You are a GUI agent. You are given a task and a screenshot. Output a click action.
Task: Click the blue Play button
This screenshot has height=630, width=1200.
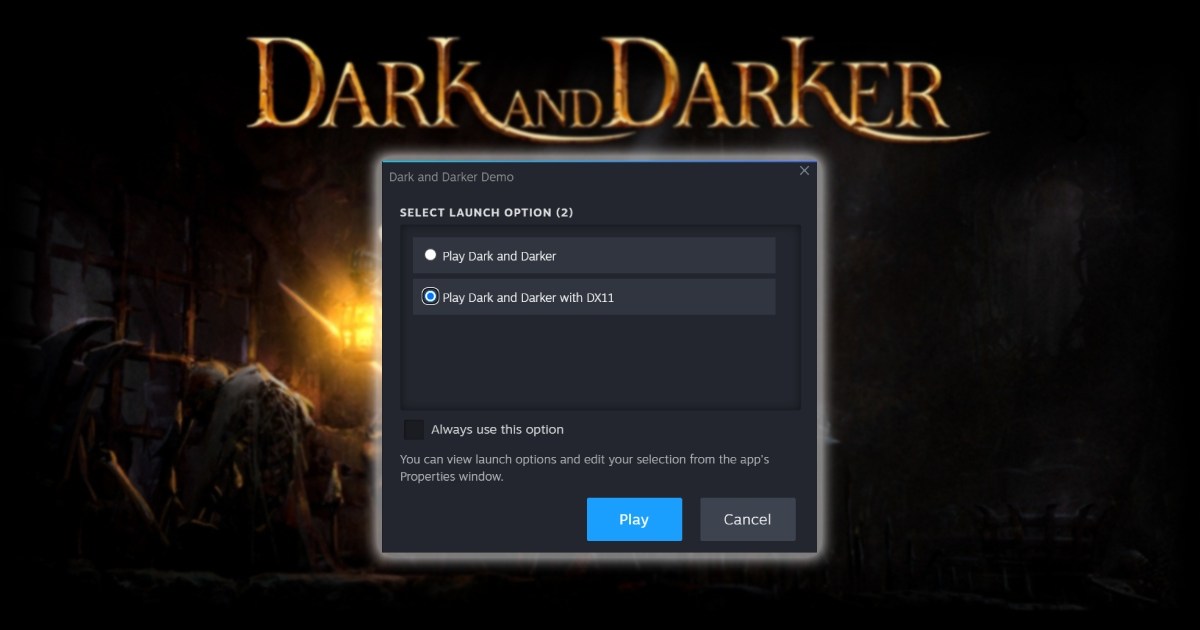[x=634, y=519]
